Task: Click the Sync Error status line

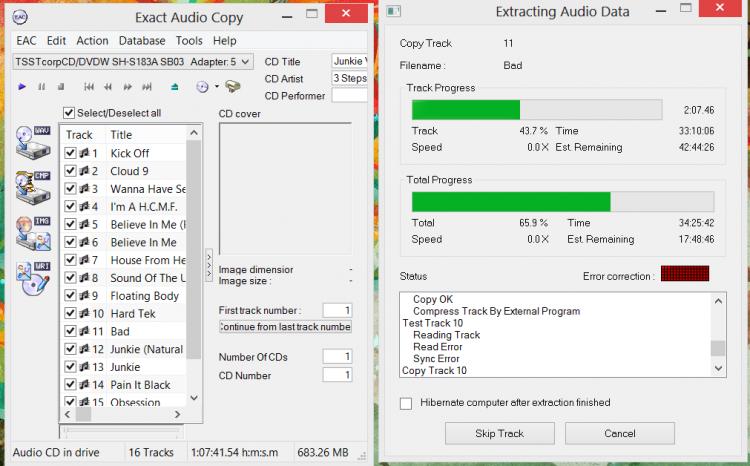Action: [436, 359]
